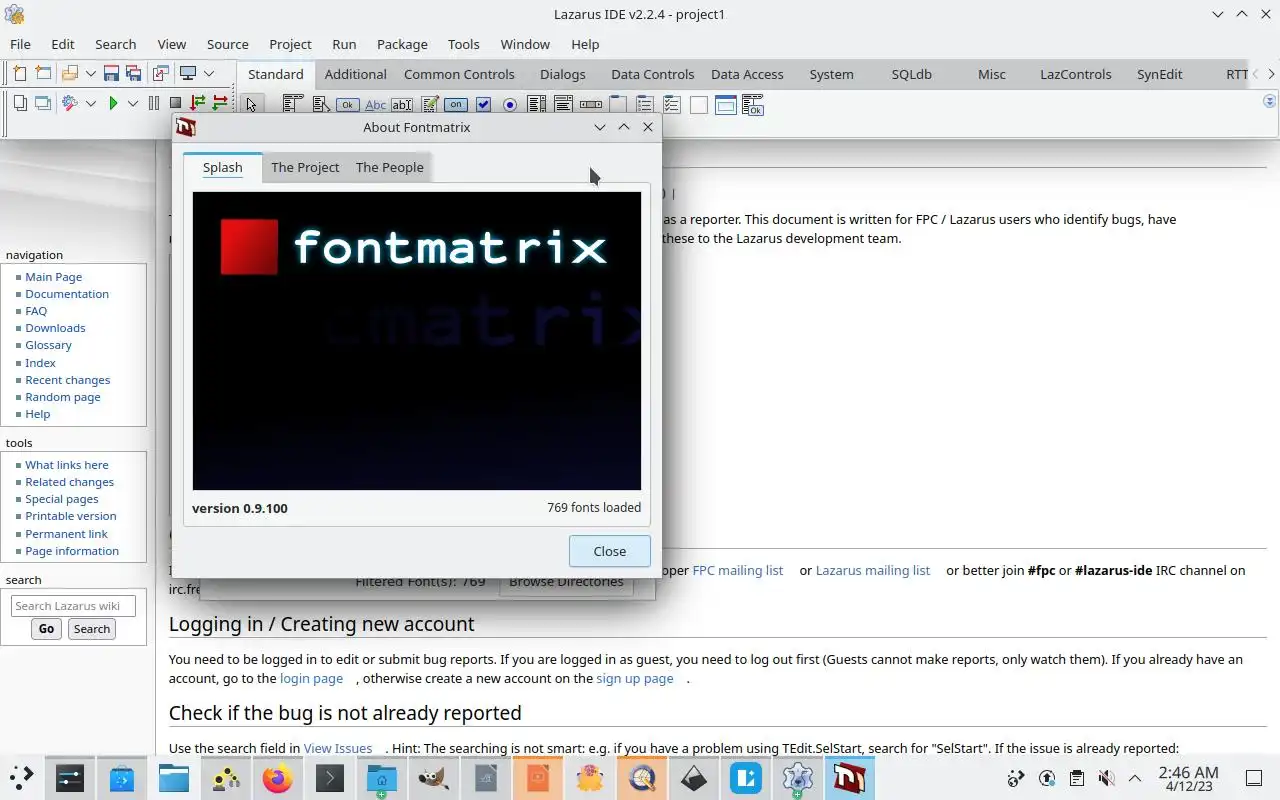Image resolution: width=1280 pixels, height=800 pixels.
Task: Switch to The Project tab
Action: tap(305, 167)
